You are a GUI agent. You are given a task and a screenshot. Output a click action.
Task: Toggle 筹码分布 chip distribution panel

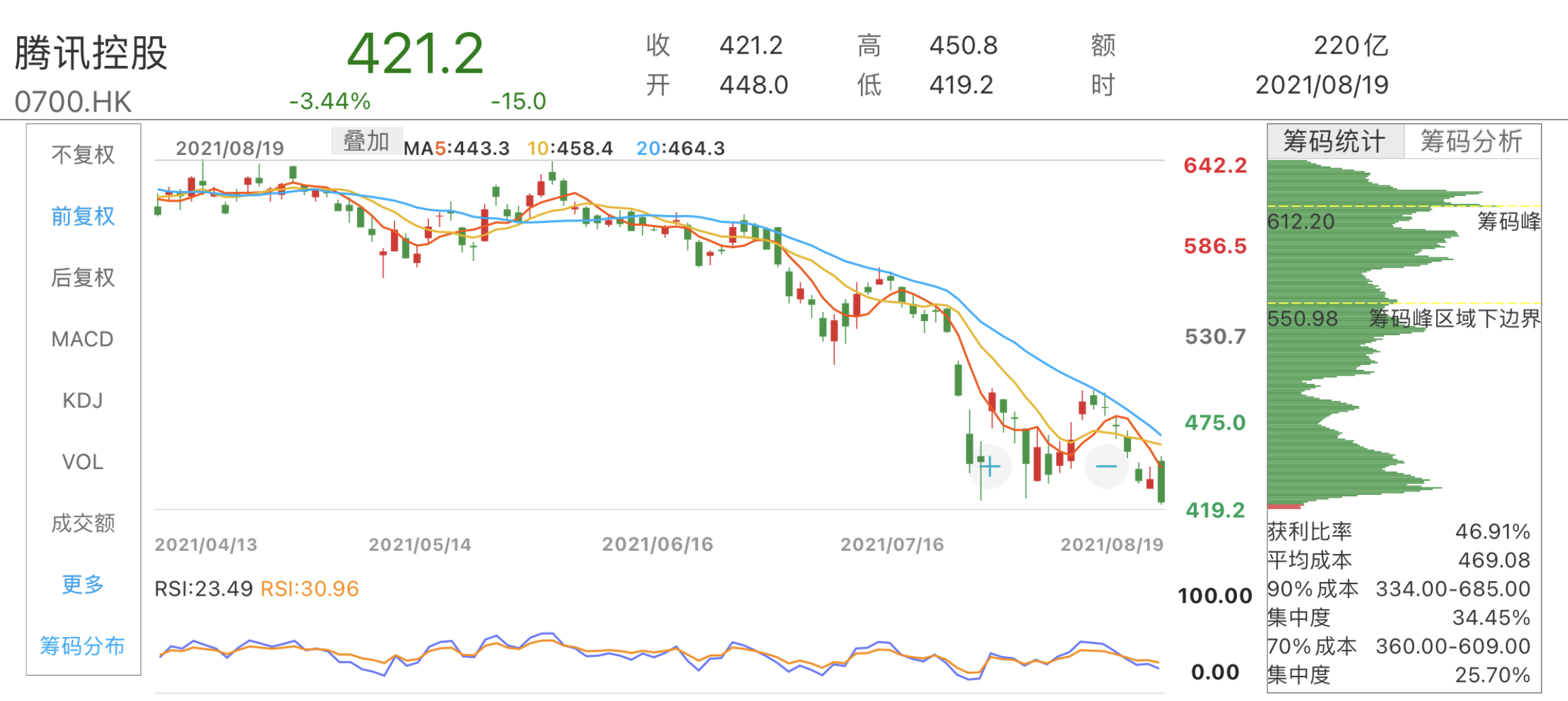click(x=83, y=645)
